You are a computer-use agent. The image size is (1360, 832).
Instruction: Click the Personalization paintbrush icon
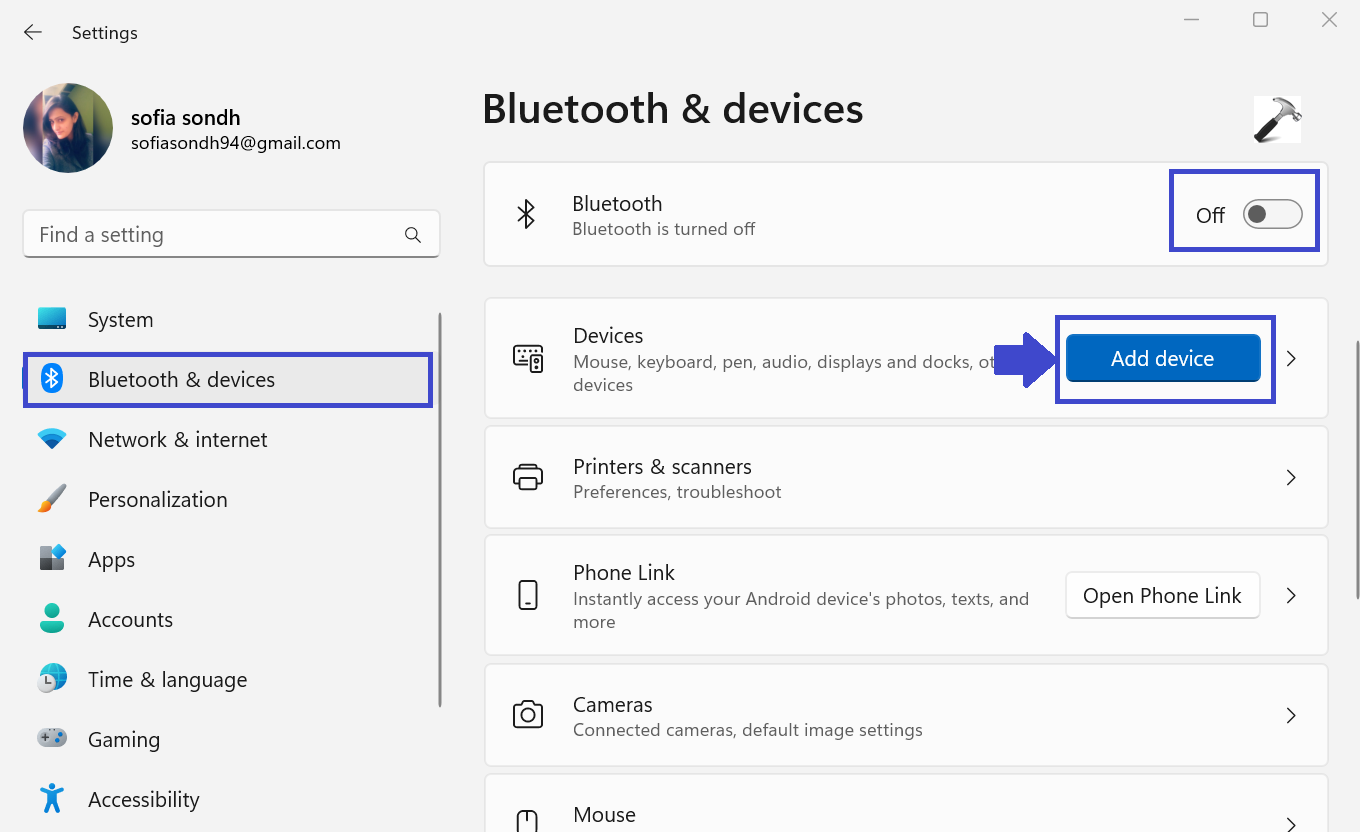pyautogui.click(x=52, y=499)
